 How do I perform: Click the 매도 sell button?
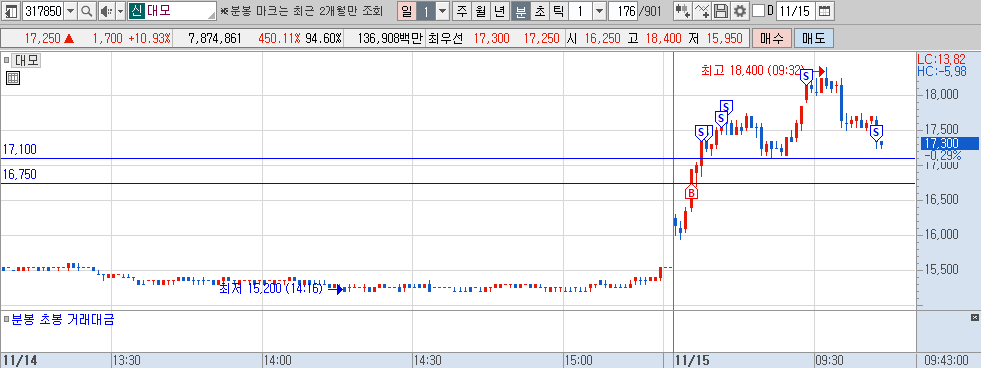tap(813, 38)
